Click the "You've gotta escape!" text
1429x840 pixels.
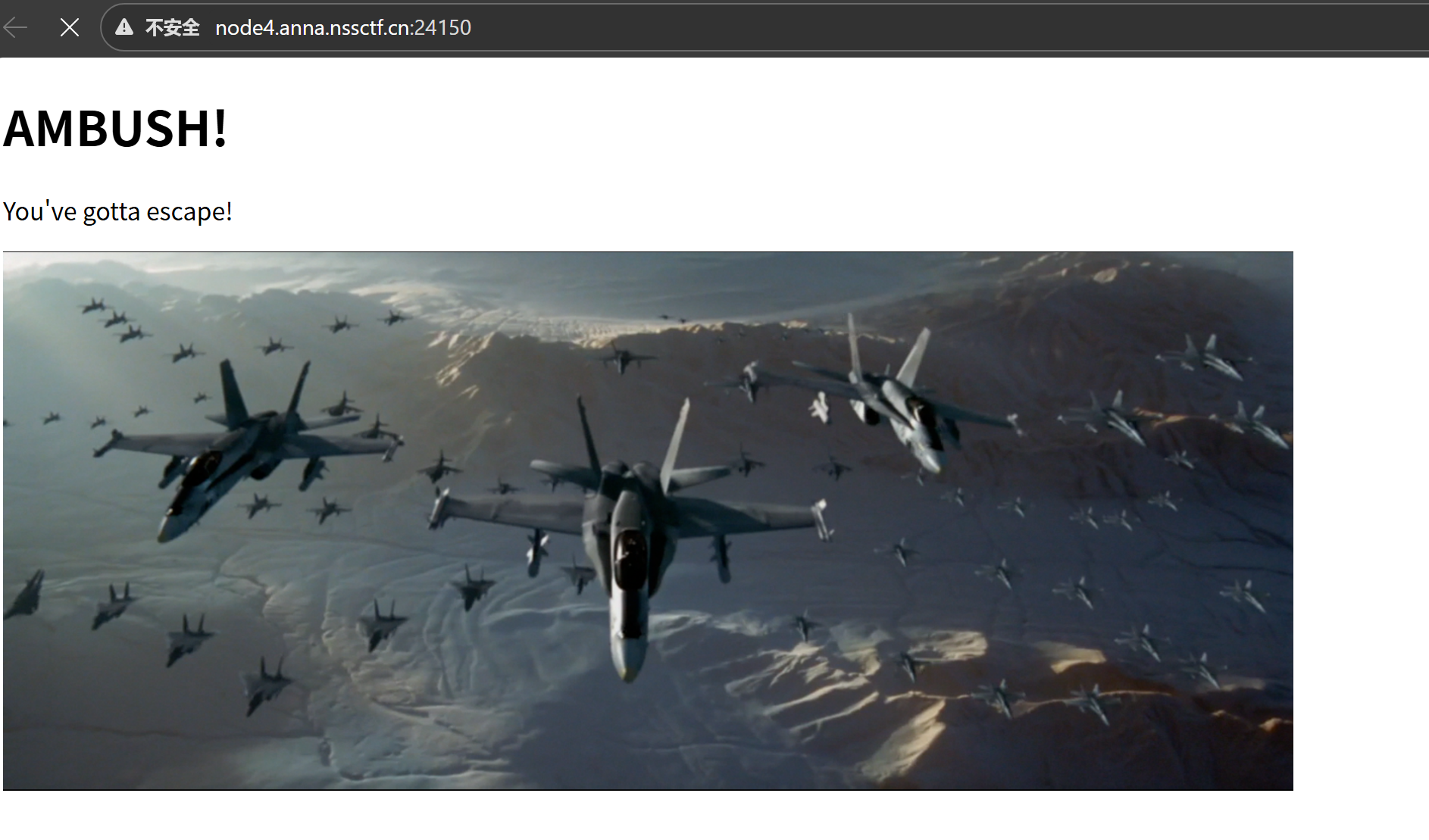point(118,212)
